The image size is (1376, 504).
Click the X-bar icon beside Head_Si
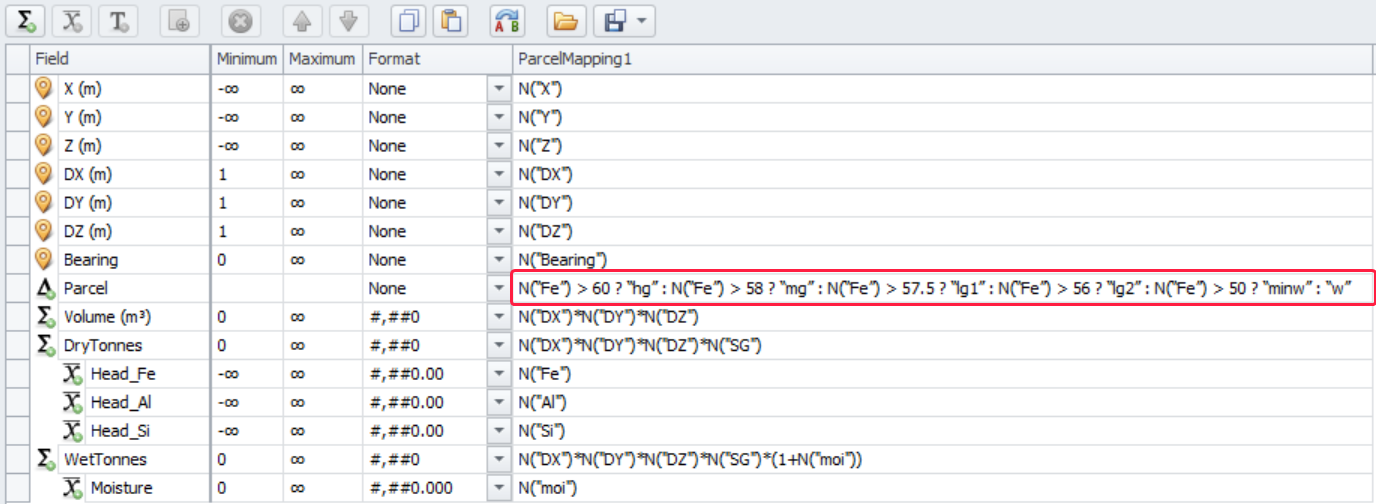tap(72, 431)
